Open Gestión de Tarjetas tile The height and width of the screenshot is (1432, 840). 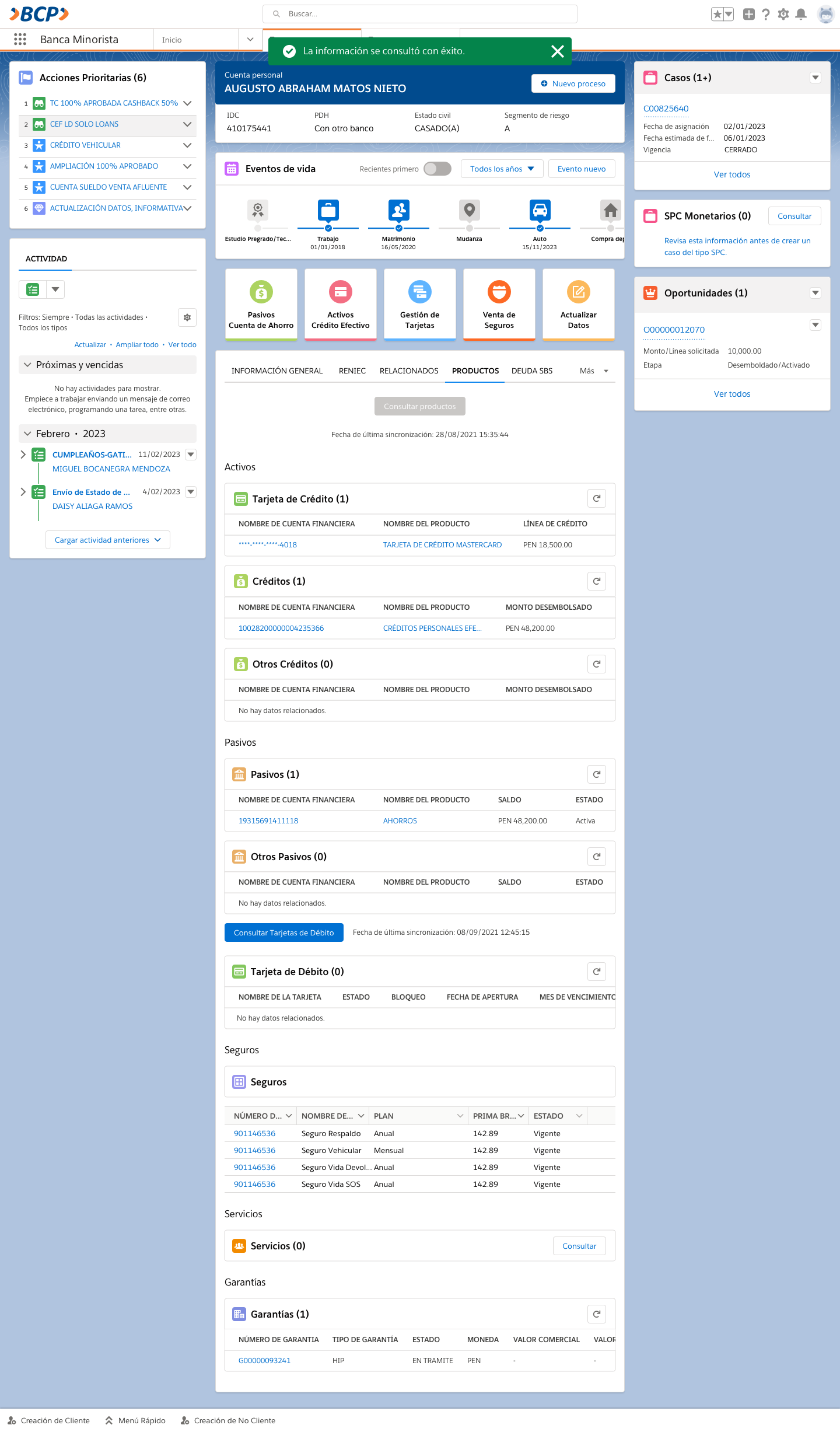coord(420,304)
